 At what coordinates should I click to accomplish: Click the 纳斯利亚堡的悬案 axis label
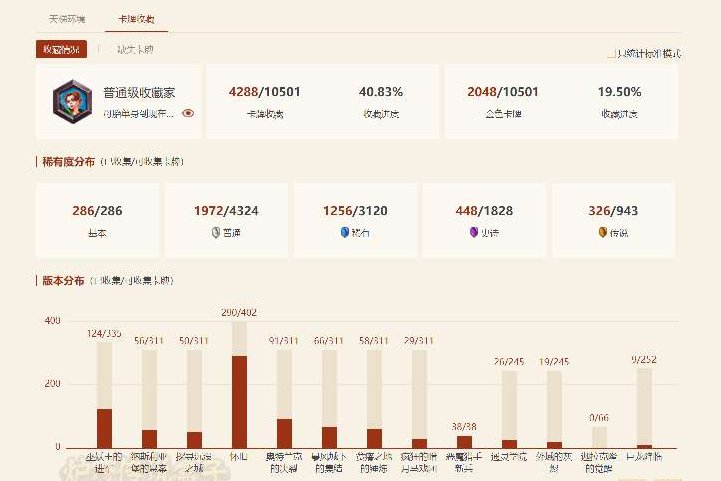[149, 463]
